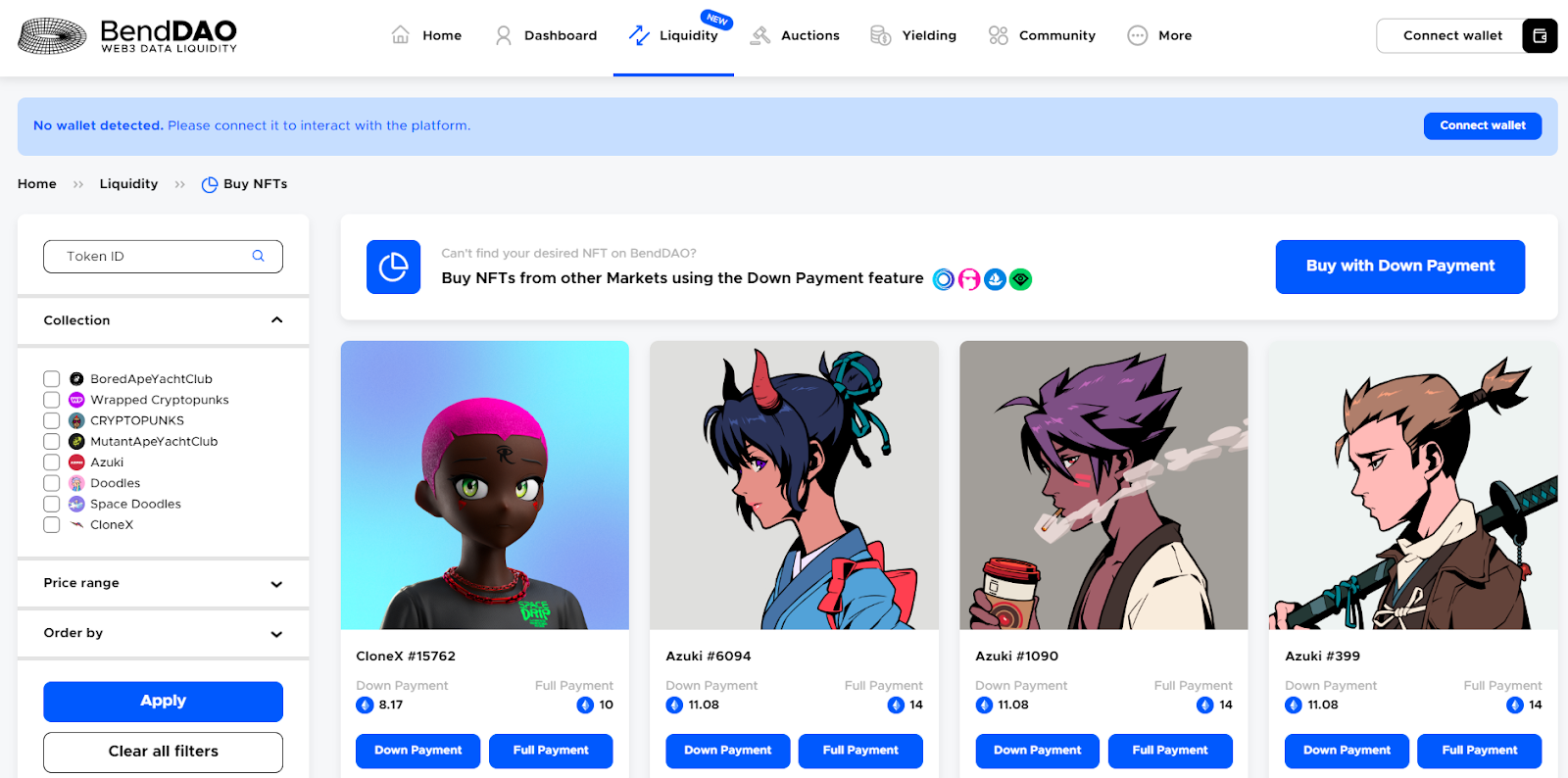Viewport: 1568px width, 778px height.
Task: Click the Apply filters button
Action: point(163,702)
